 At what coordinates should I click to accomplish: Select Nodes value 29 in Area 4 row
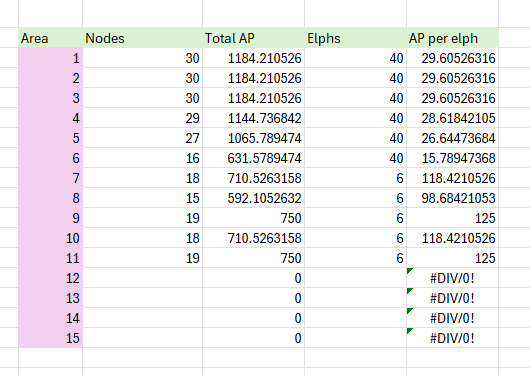(143, 118)
